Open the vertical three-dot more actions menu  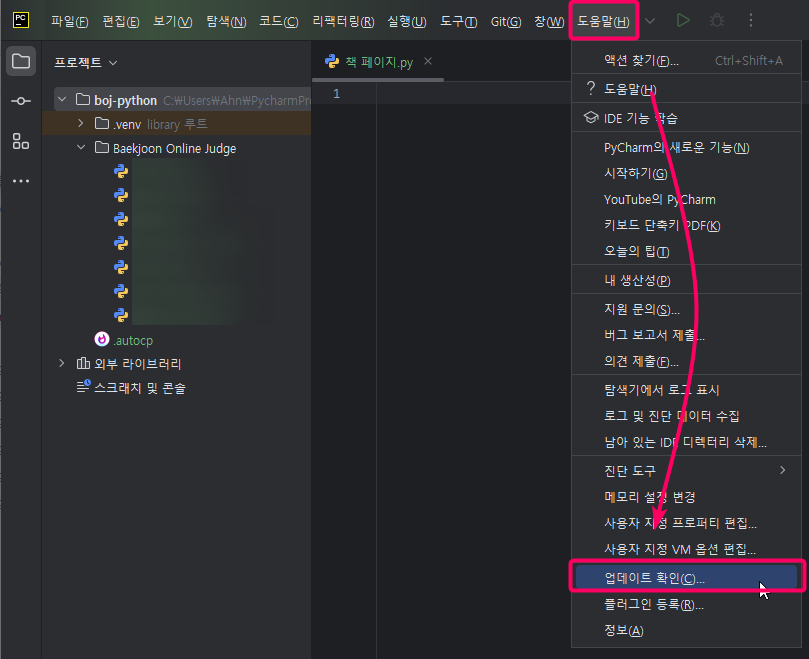click(751, 21)
